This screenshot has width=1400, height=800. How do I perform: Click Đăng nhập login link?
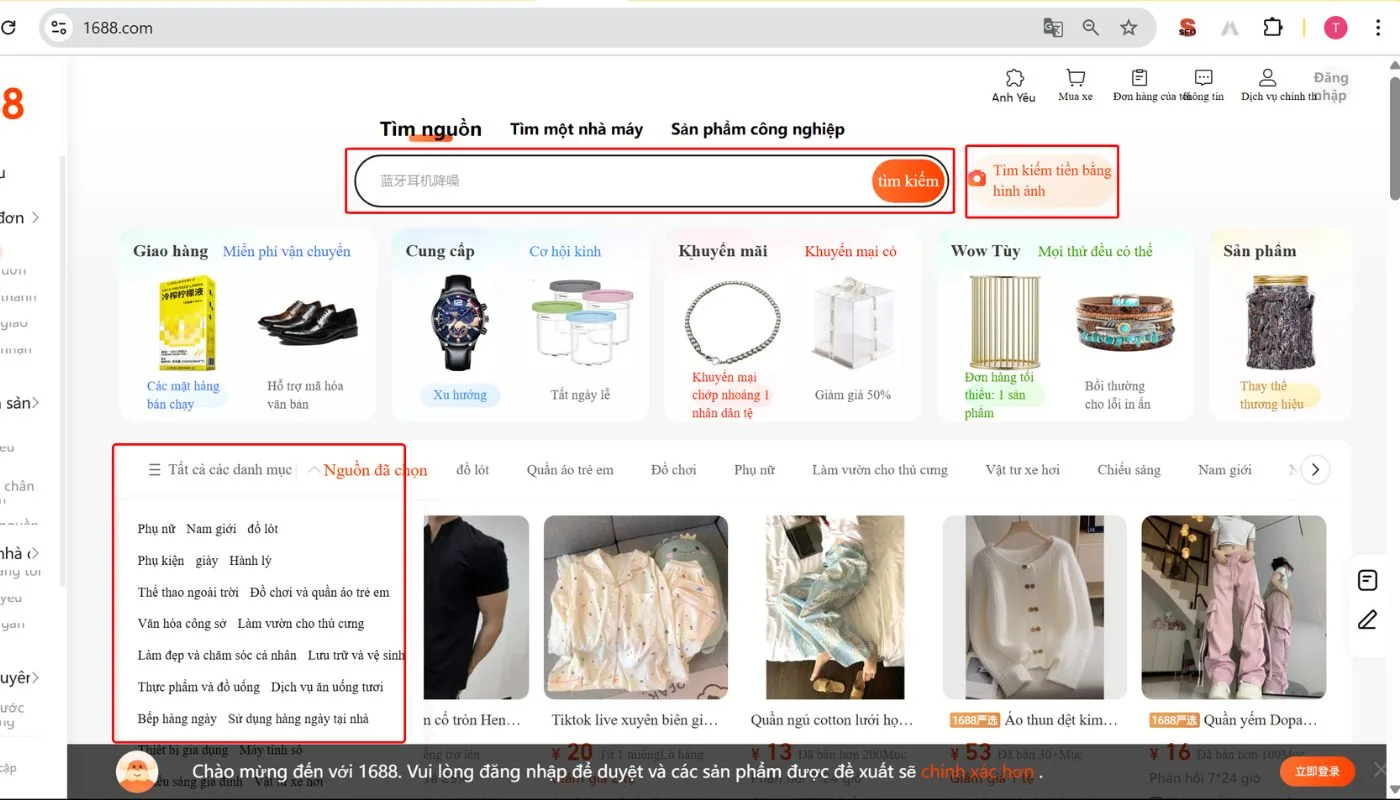[1330, 87]
